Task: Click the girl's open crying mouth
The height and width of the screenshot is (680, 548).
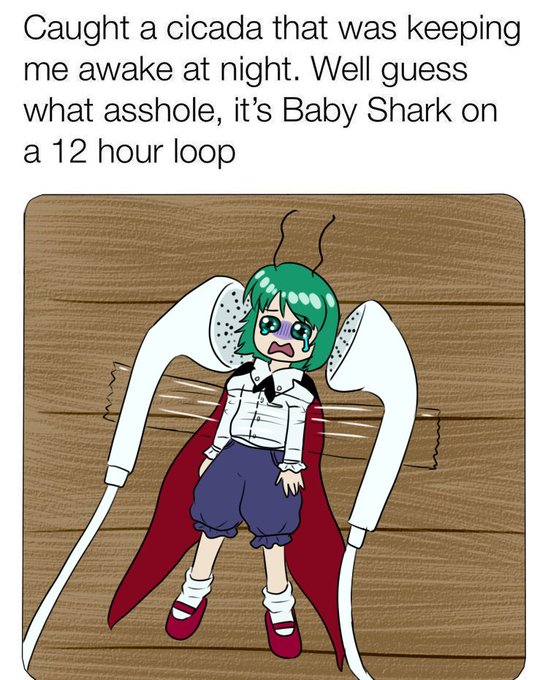Action: click(281, 348)
